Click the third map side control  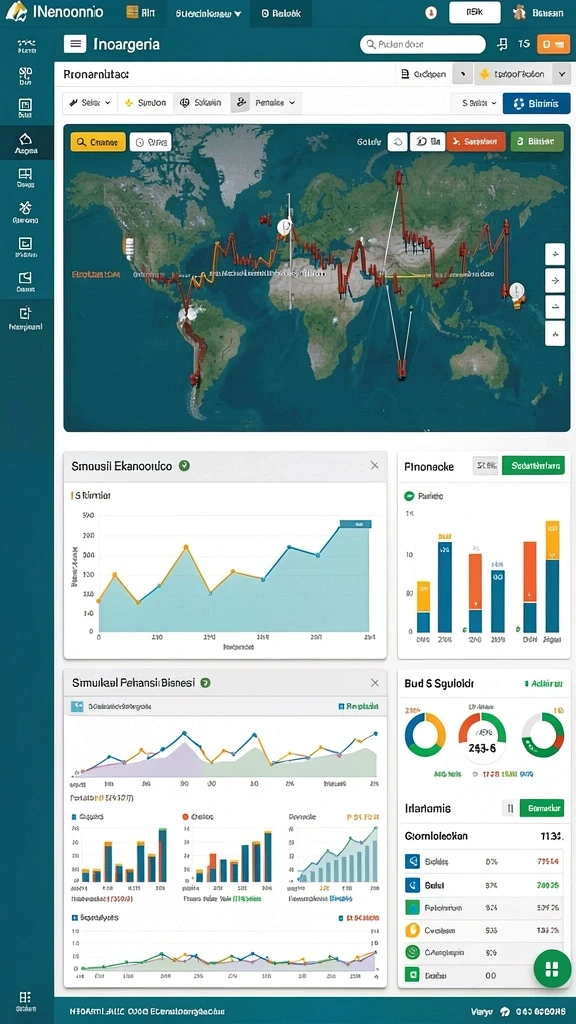tap(554, 307)
